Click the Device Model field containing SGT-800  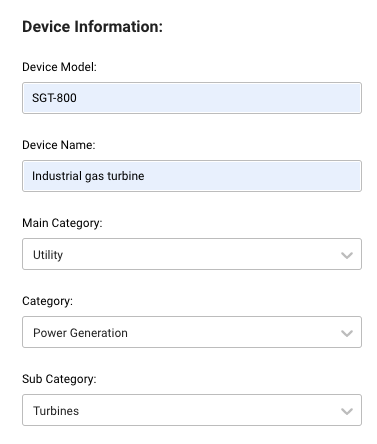[192, 98]
